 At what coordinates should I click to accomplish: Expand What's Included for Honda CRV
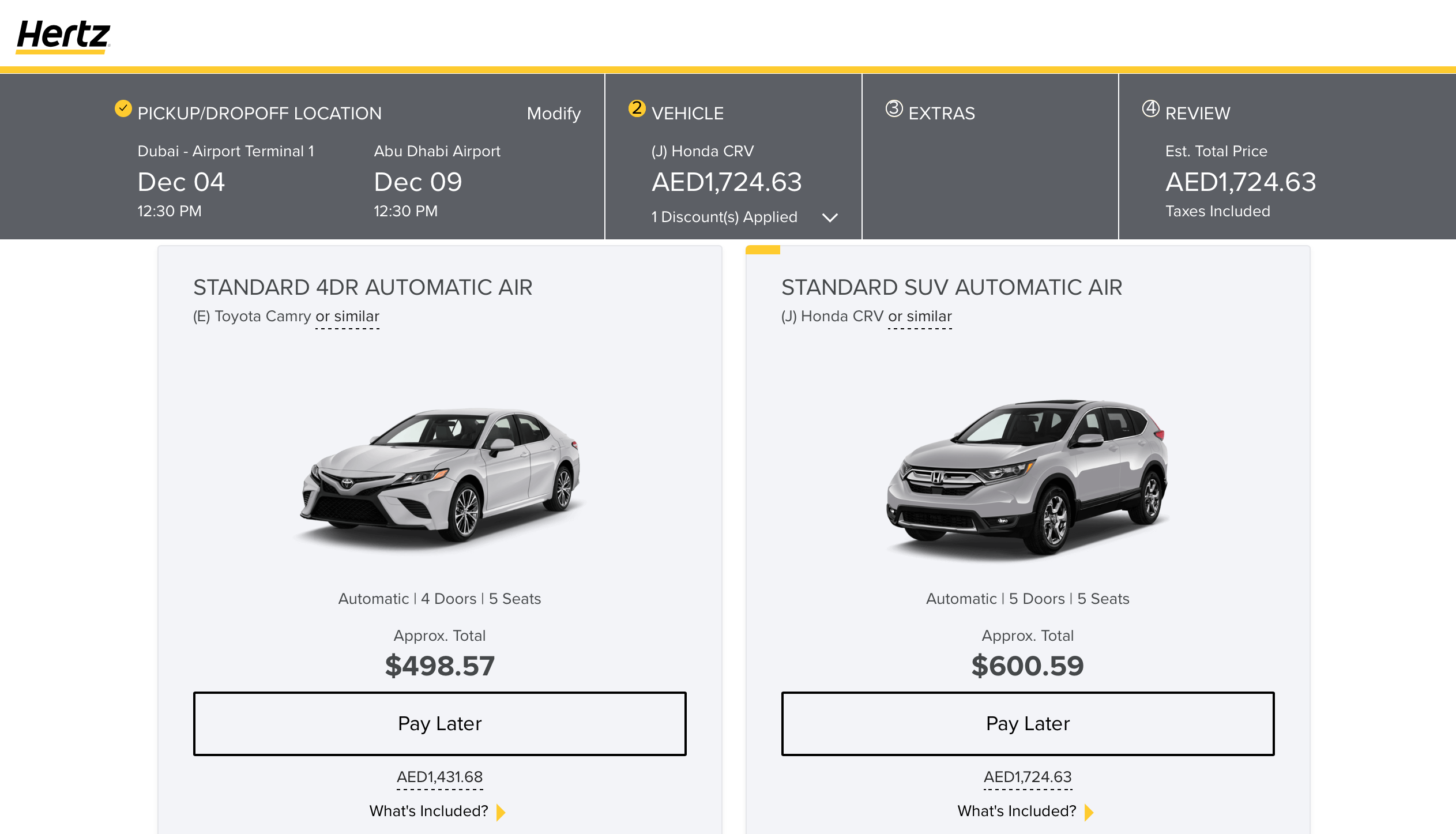(1017, 811)
